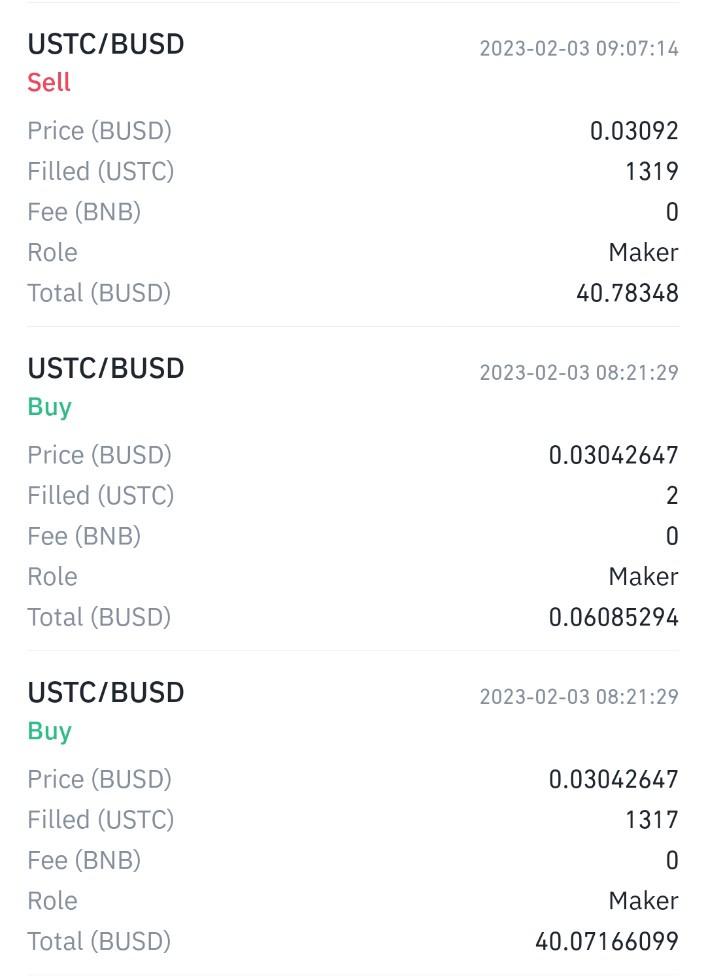Select the 2023-02-03 09:07:14 timestamp
706x976 pixels.
click(x=579, y=49)
